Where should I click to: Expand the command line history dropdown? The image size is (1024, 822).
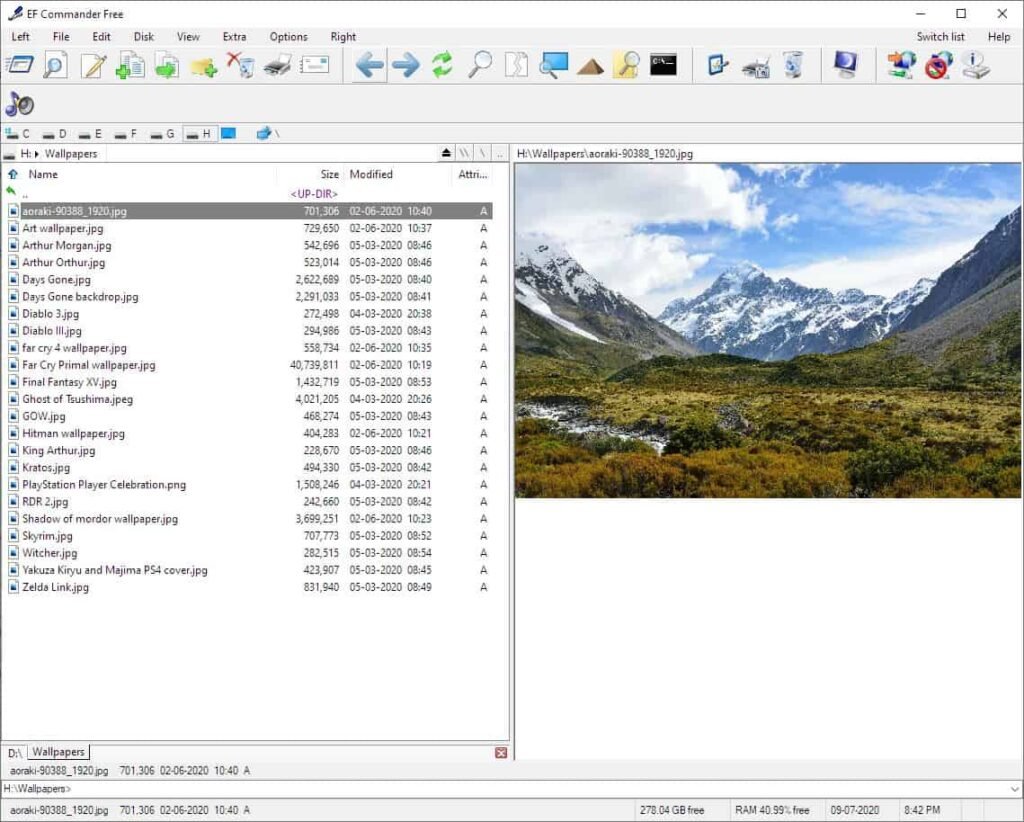(1014, 789)
